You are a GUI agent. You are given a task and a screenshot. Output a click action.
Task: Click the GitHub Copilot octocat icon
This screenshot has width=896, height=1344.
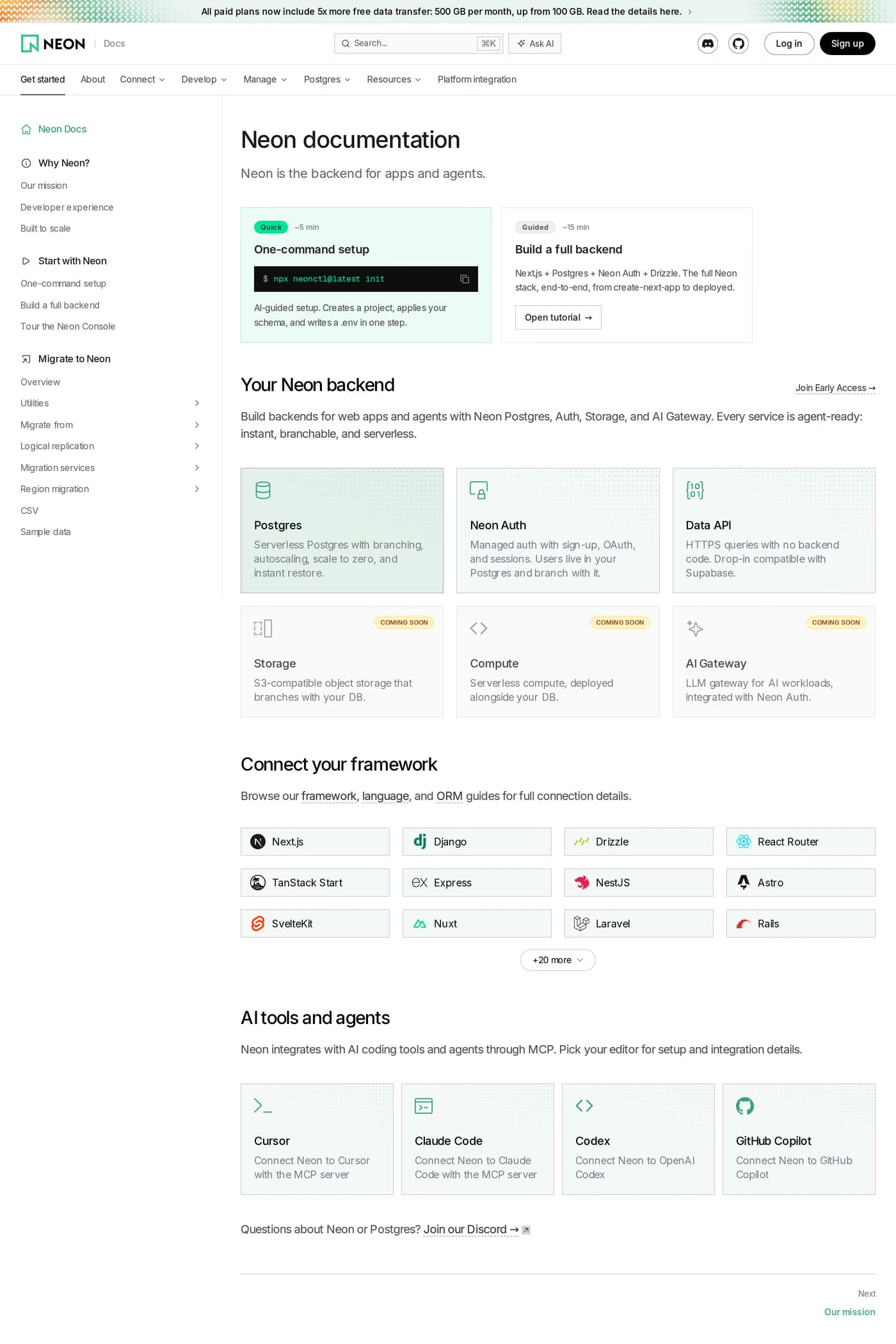(745, 1106)
